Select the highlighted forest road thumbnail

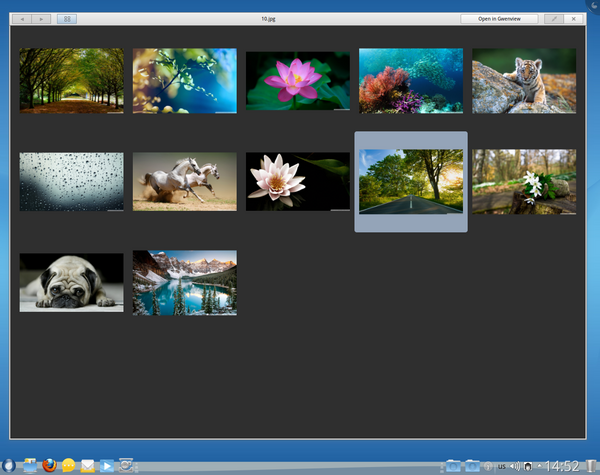tap(411, 181)
